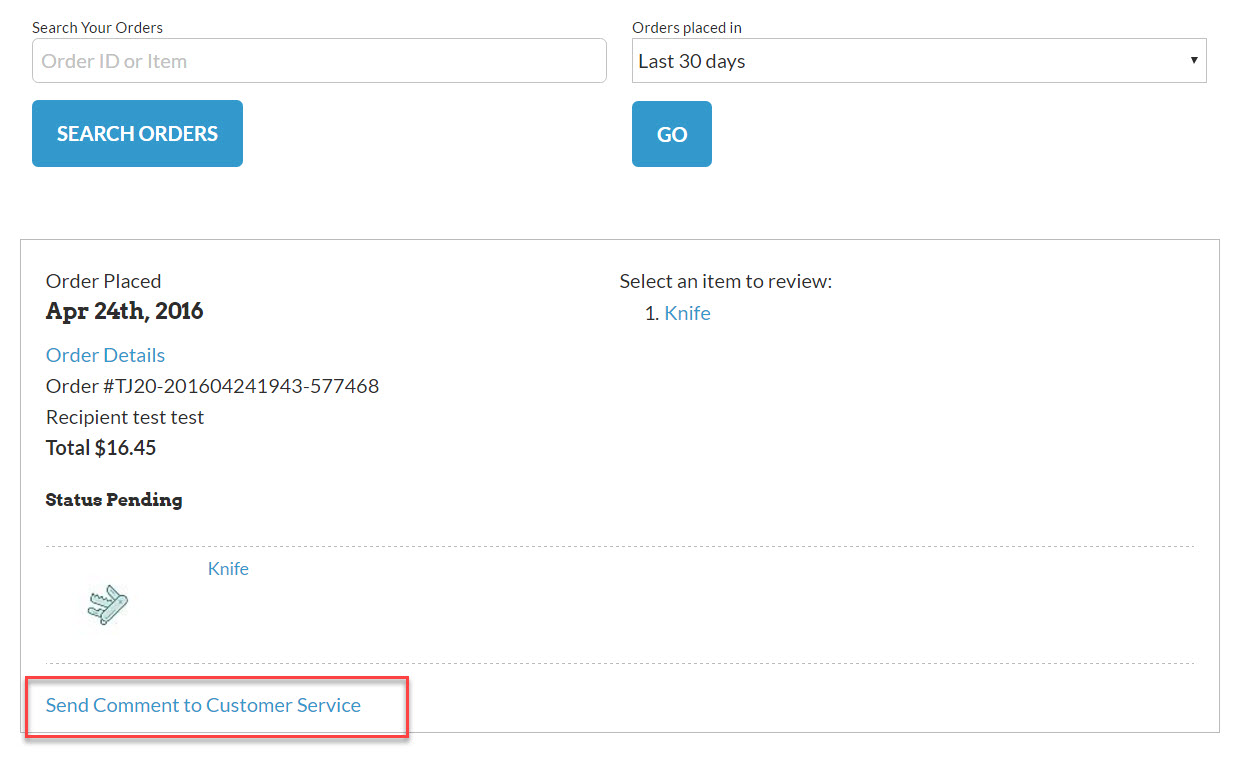Click the GO button
This screenshot has width=1255, height=766.
click(x=672, y=134)
